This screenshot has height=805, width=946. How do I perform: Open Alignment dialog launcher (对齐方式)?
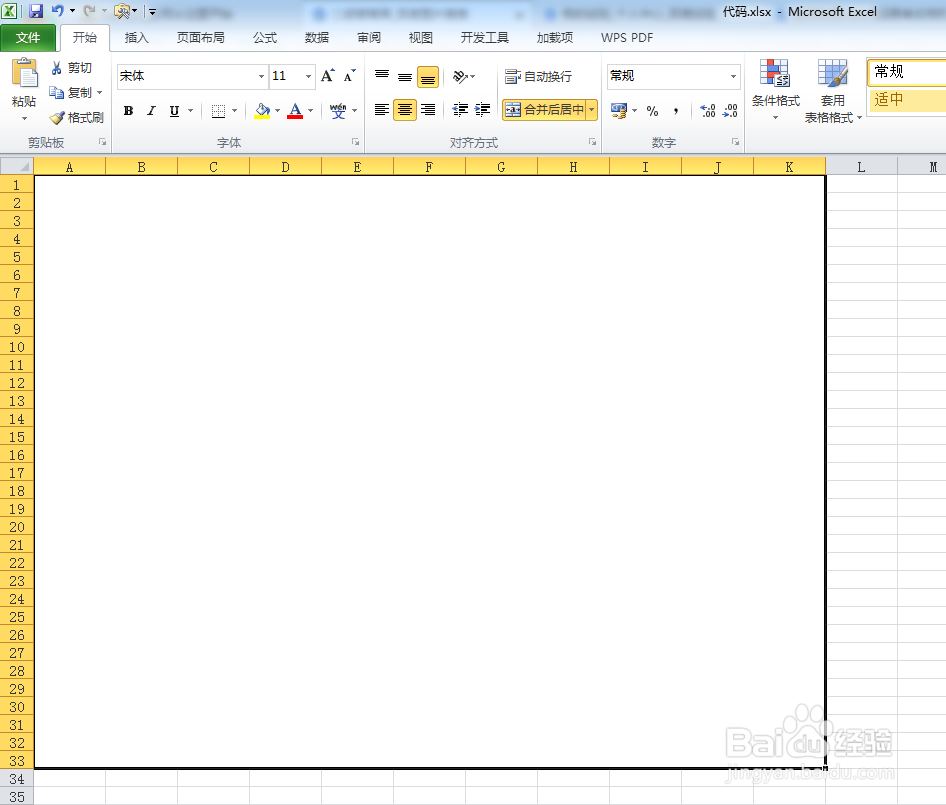pyautogui.click(x=592, y=142)
